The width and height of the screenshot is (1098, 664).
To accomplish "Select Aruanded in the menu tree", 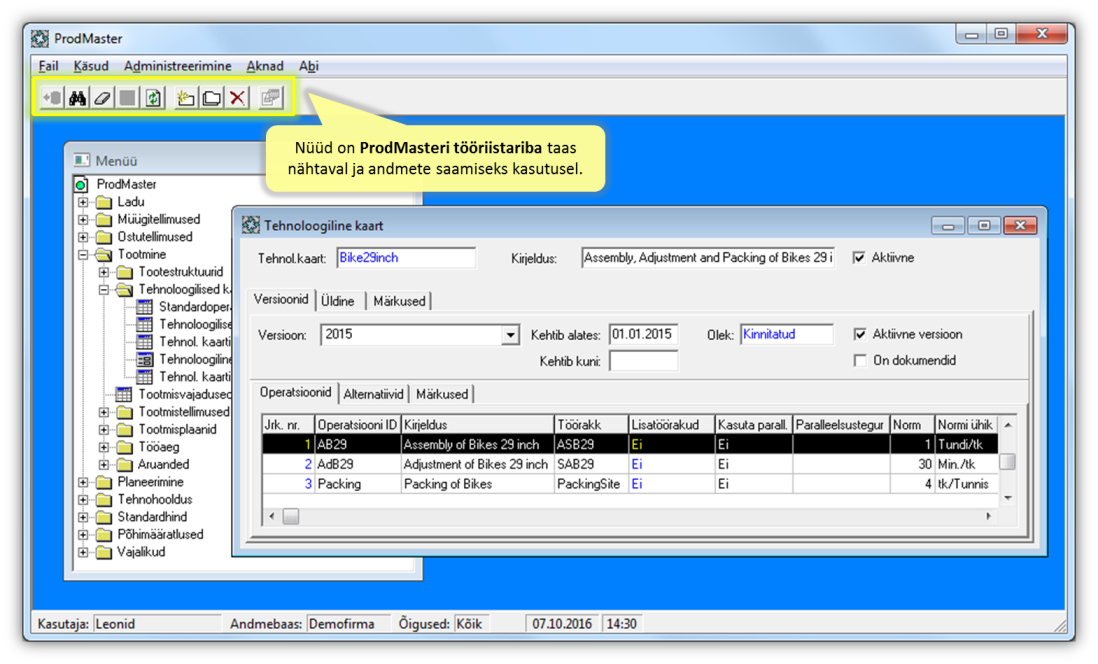I will click(x=164, y=464).
